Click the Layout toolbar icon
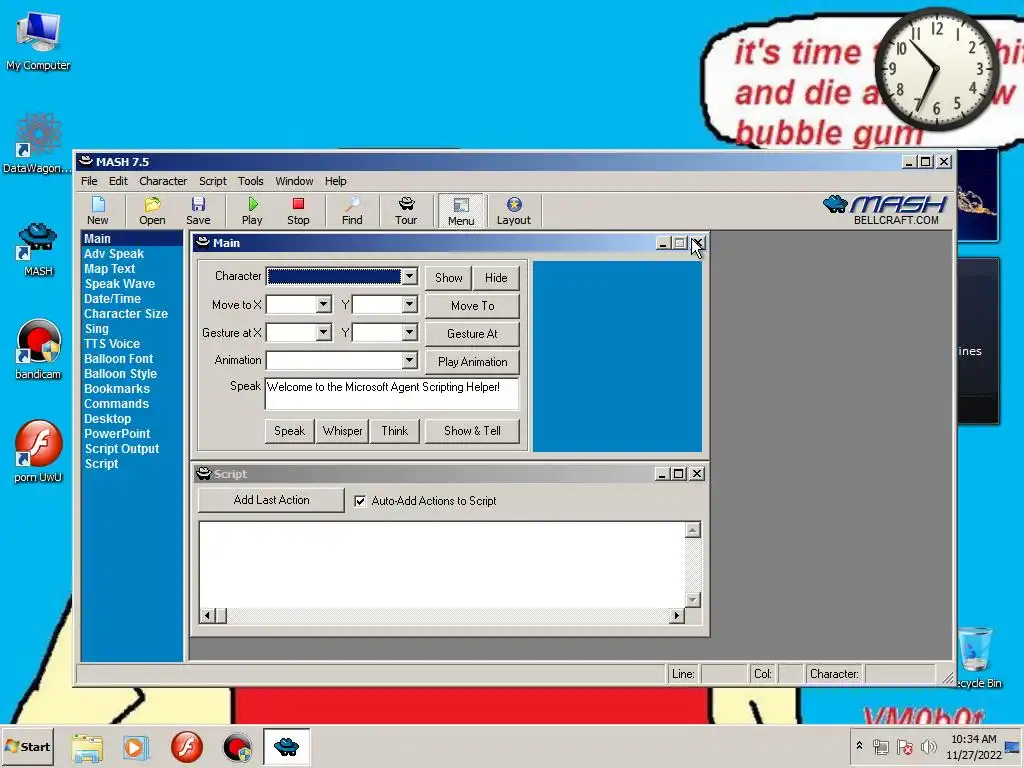The height and width of the screenshot is (768, 1024). tap(514, 210)
